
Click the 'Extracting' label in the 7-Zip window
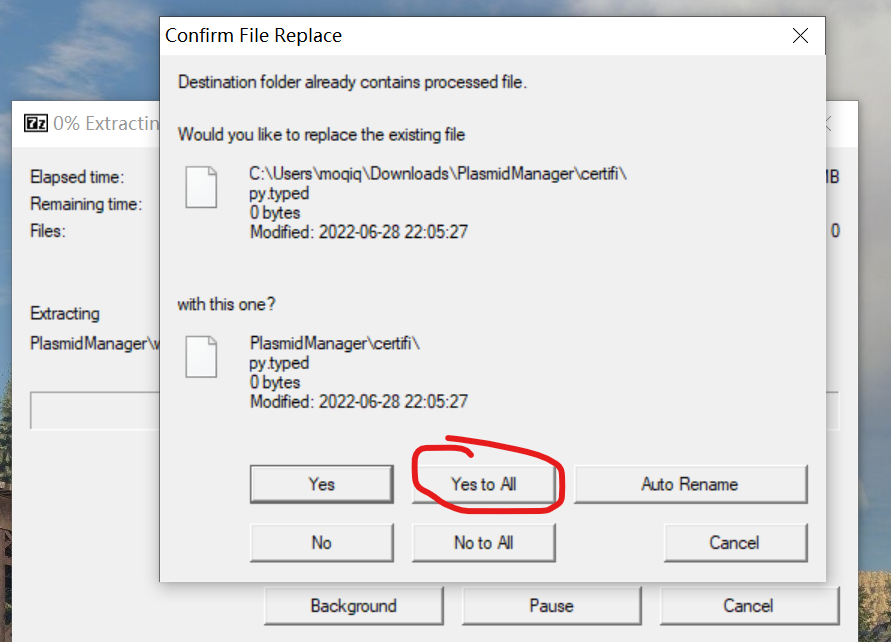pos(65,314)
